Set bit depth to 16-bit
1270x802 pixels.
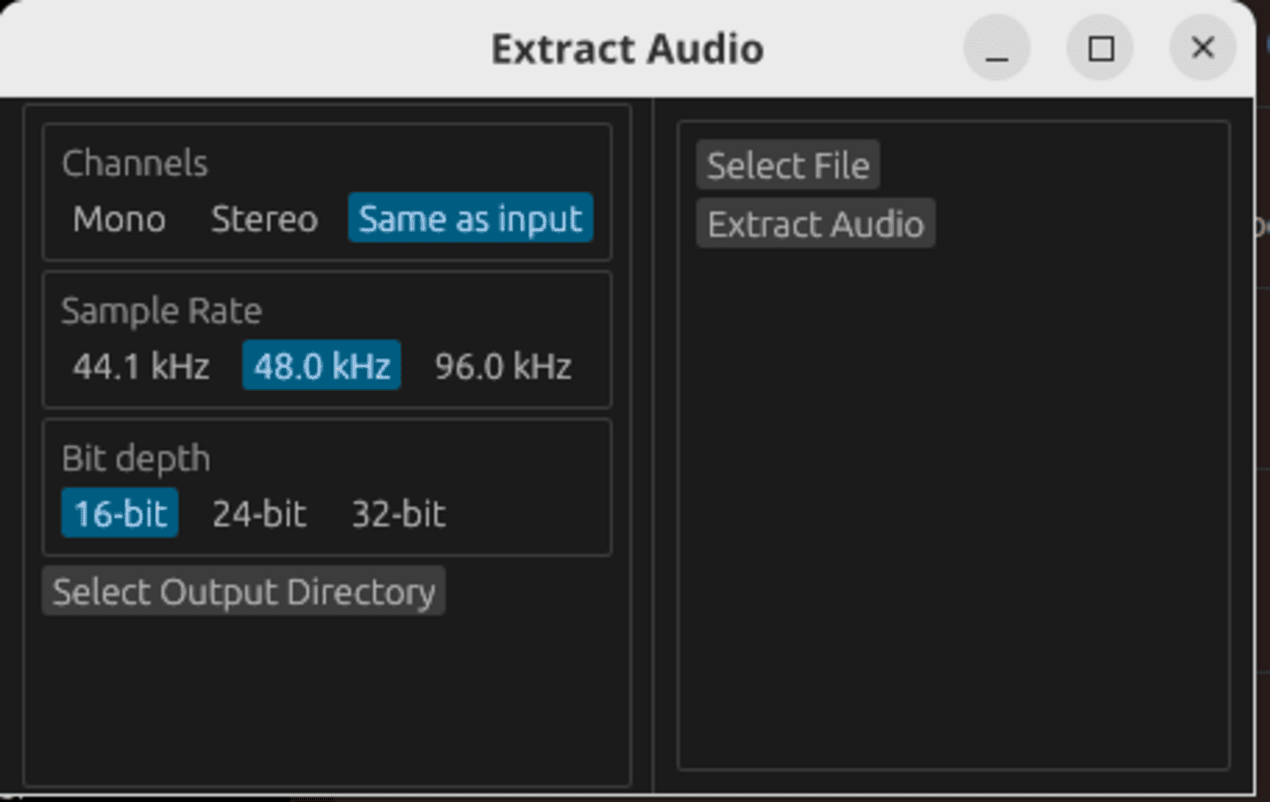118,513
